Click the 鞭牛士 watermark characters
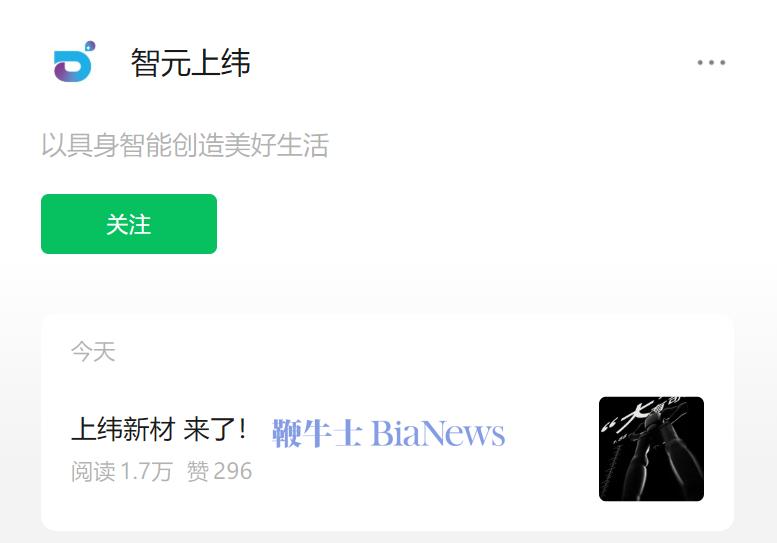 317,434
